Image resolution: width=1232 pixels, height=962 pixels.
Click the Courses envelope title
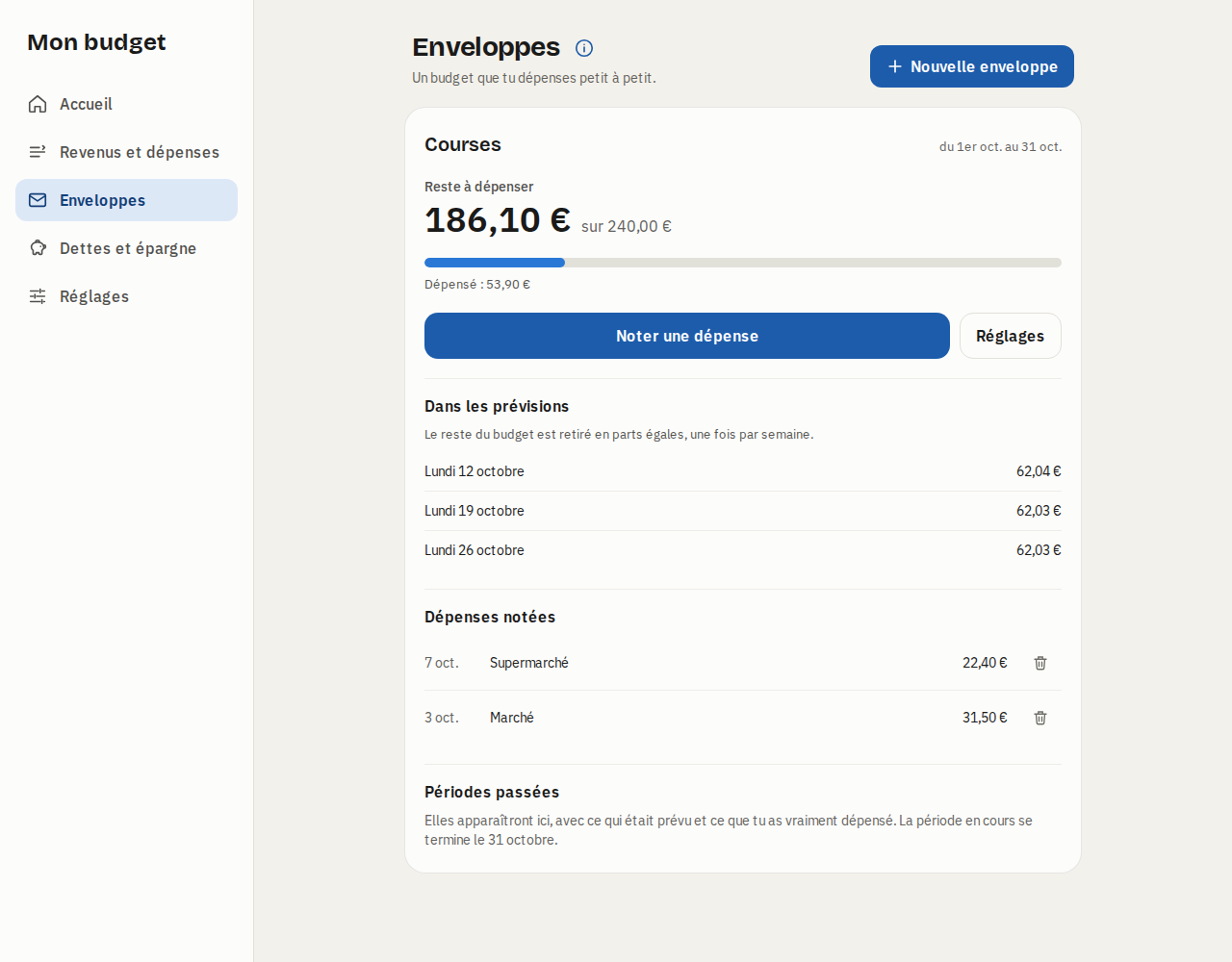pos(463,144)
